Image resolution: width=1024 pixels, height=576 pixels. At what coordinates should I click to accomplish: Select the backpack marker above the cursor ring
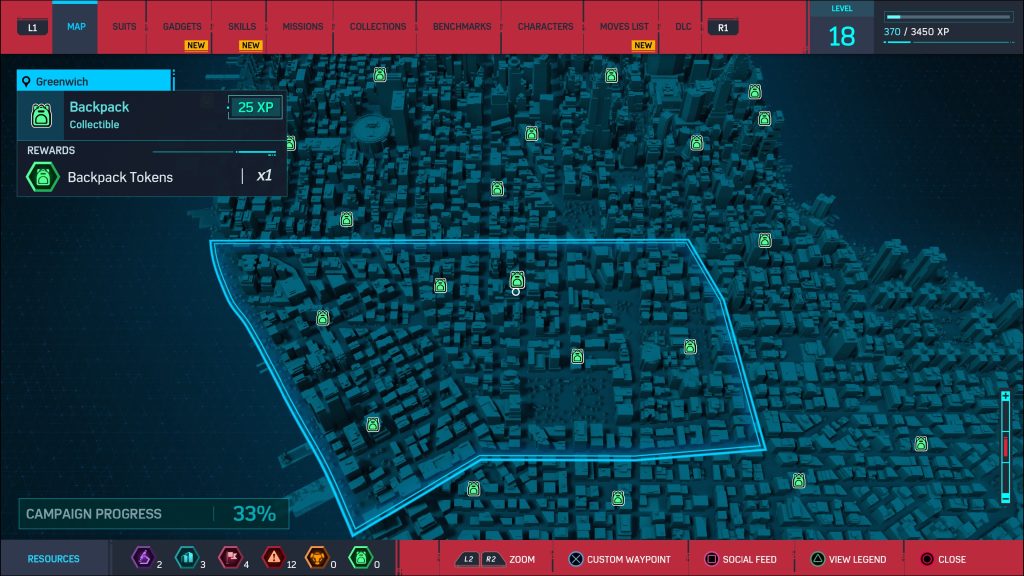[517, 280]
